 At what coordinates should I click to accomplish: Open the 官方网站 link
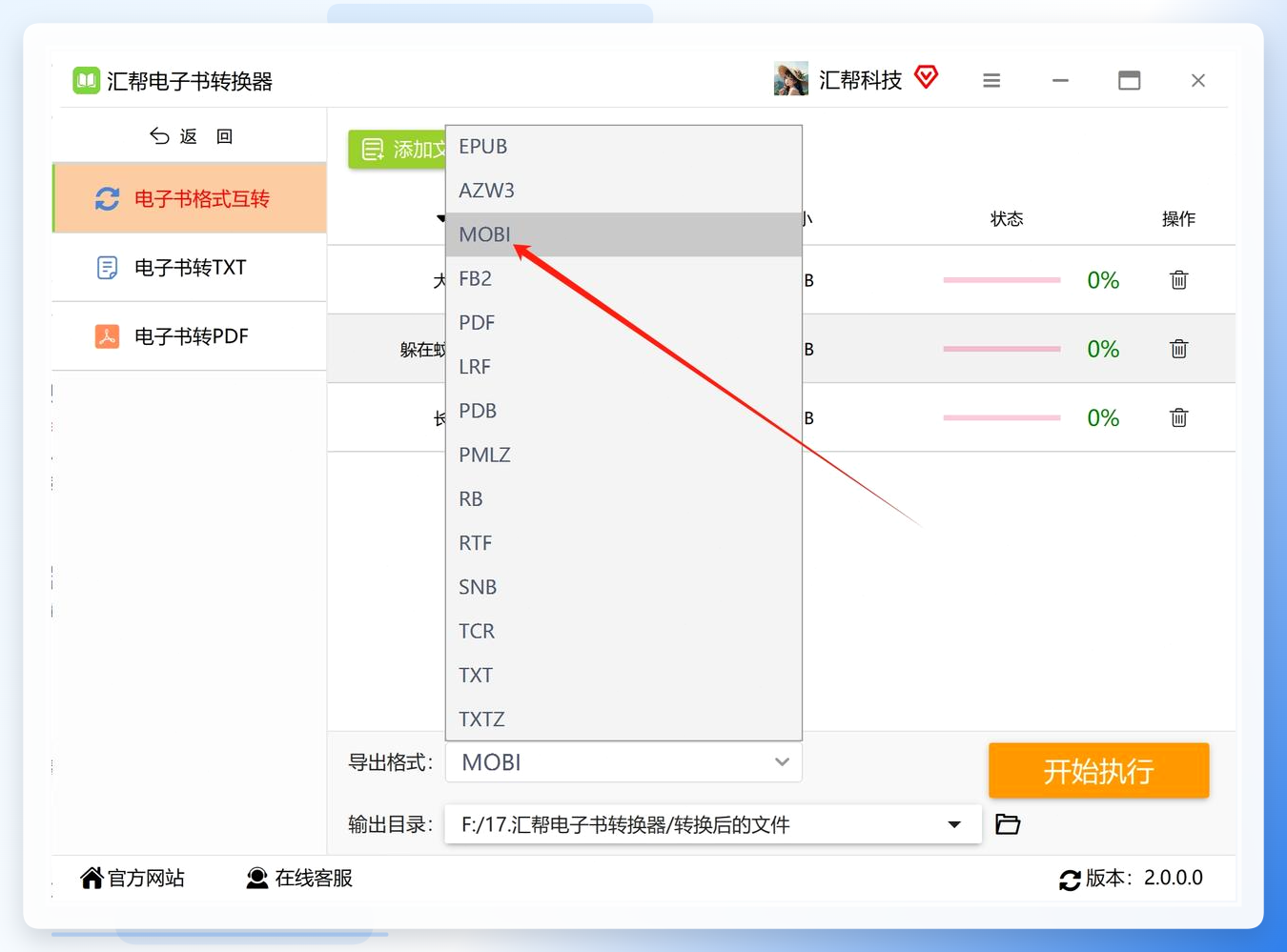(x=133, y=878)
